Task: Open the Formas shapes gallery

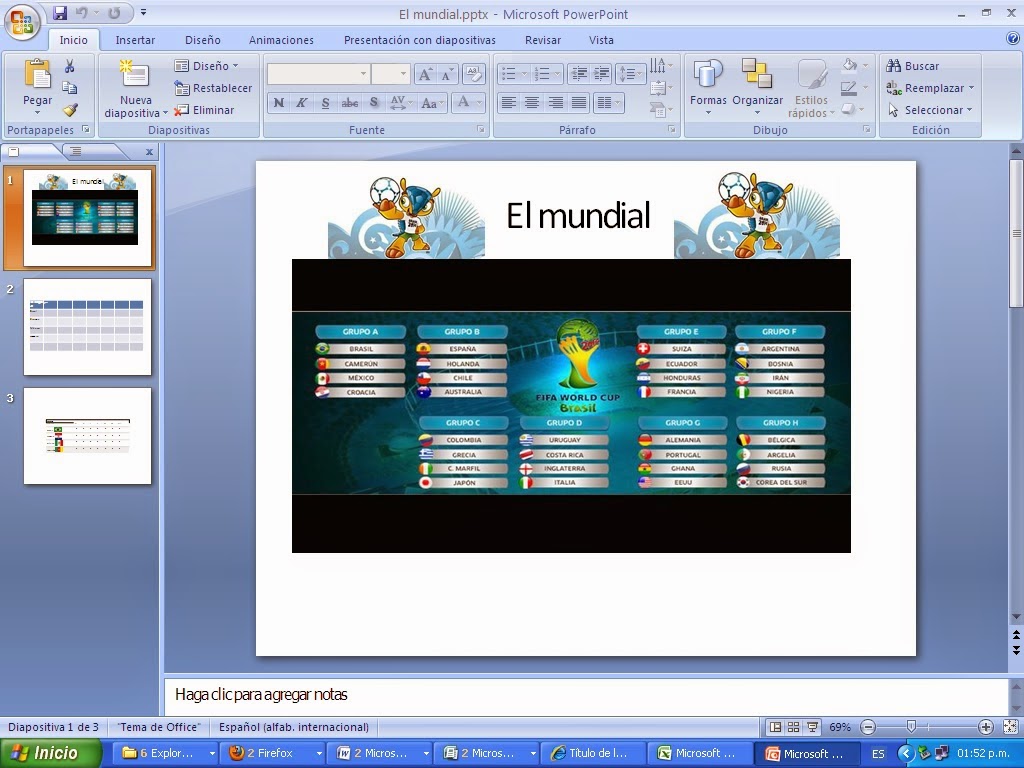Action: pos(708,88)
